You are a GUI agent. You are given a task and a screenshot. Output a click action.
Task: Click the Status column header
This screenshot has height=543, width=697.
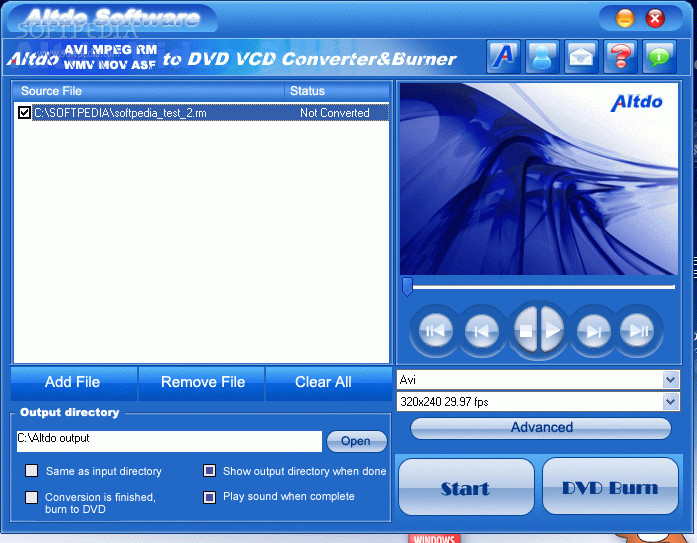[337, 91]
